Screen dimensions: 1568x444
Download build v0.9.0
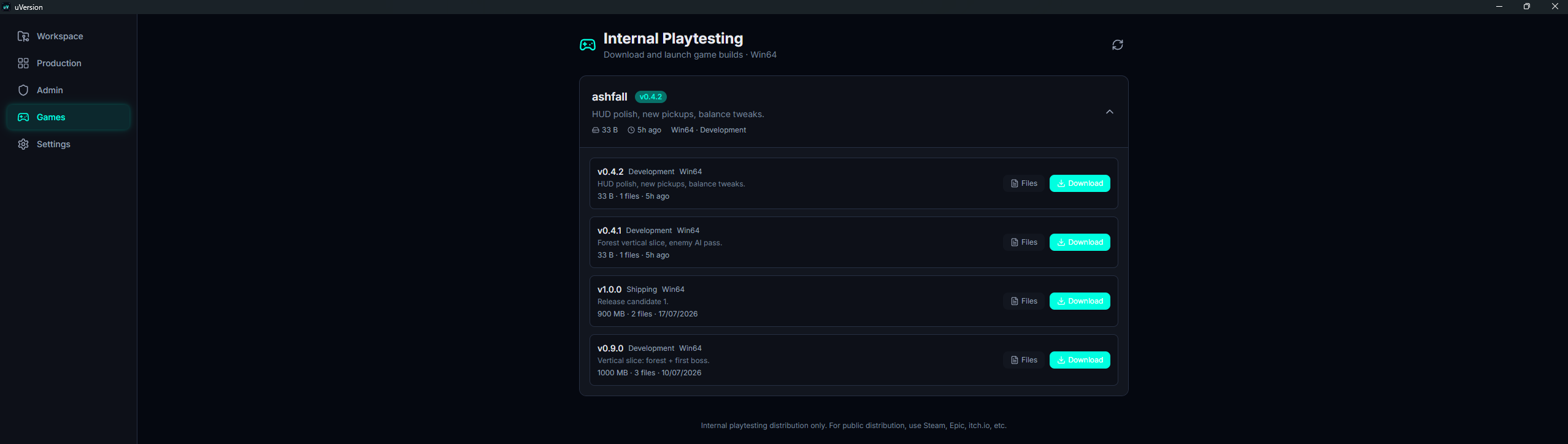[x=1080, y=360]
